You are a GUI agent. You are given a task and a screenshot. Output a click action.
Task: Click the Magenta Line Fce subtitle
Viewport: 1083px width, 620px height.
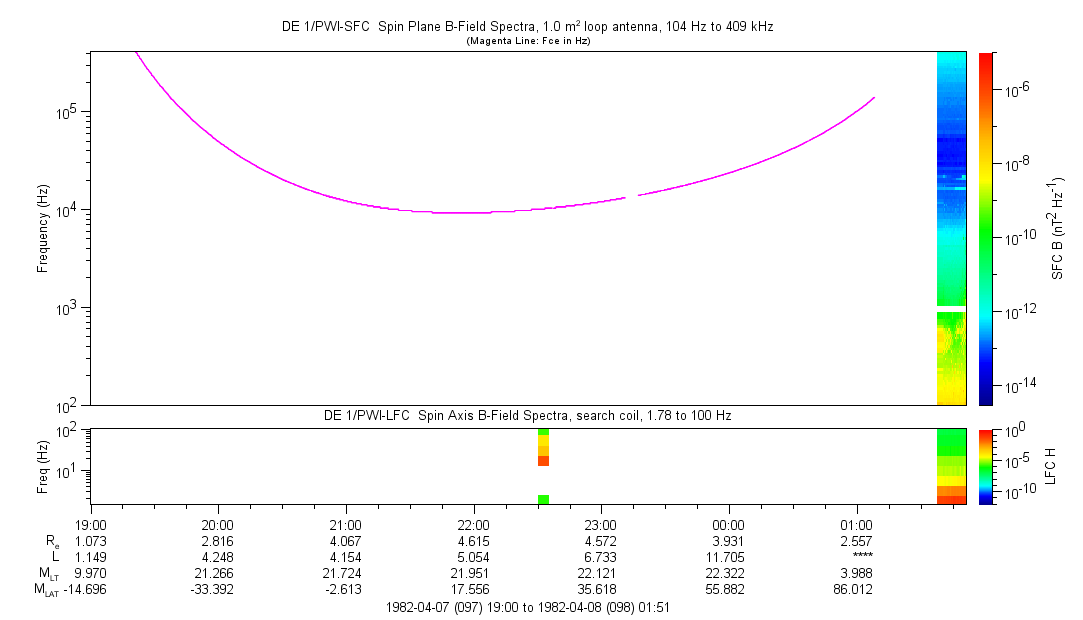(528, 41)
